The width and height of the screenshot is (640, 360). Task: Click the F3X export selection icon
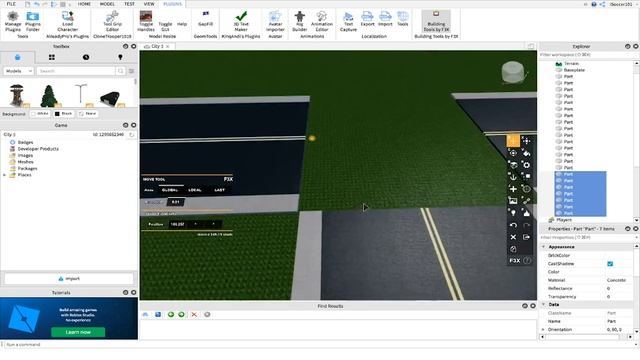coord(526,237)
